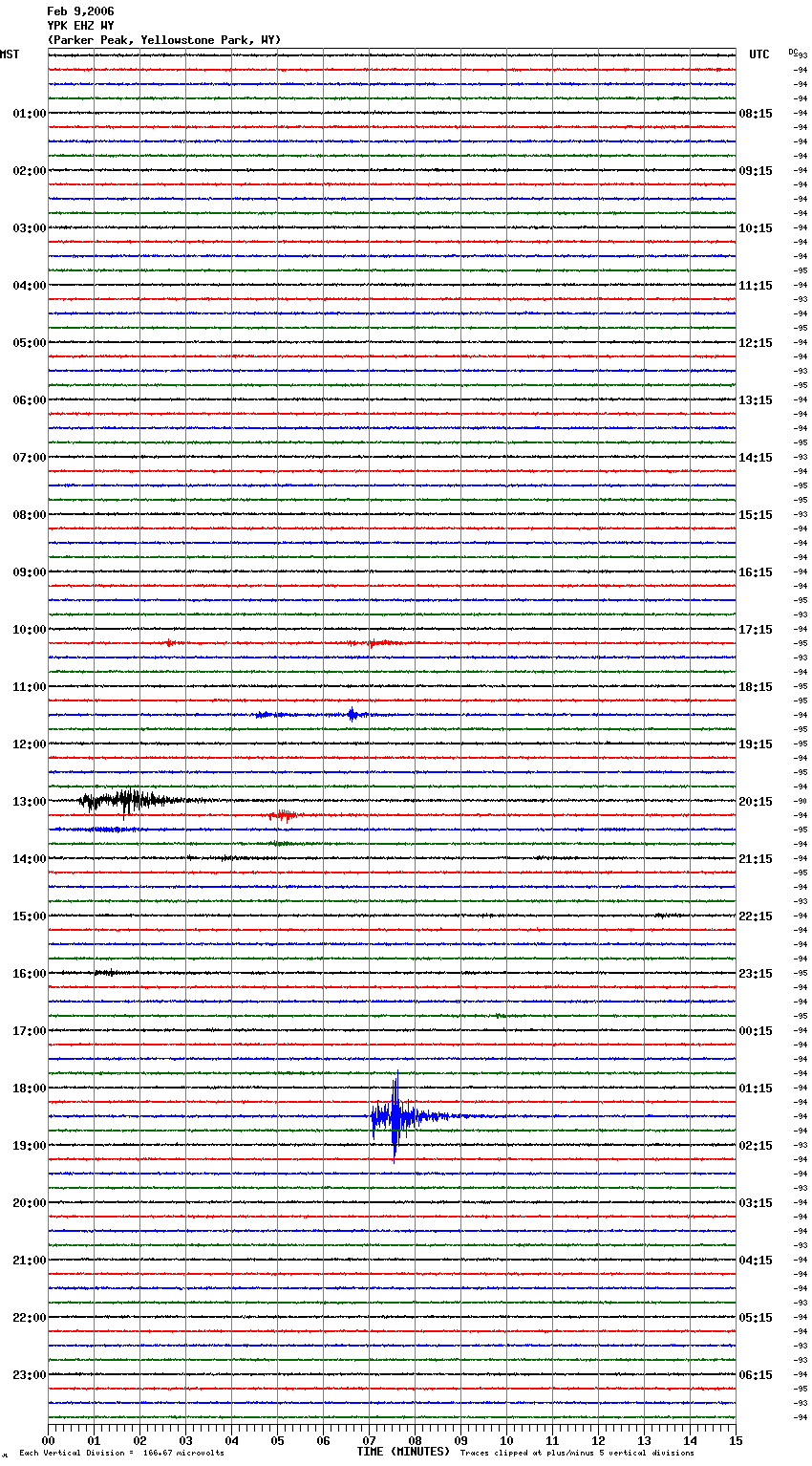The width and height of the screenshot is (812, 1466).
Task: Click the "15:00" MST hour label
Action: tap(30, 916)
